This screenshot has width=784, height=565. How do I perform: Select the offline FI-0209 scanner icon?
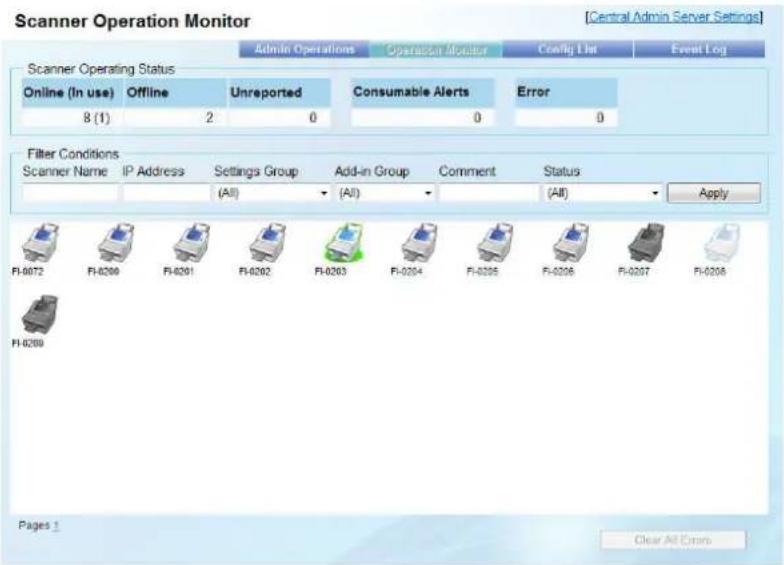coord(40,314)
